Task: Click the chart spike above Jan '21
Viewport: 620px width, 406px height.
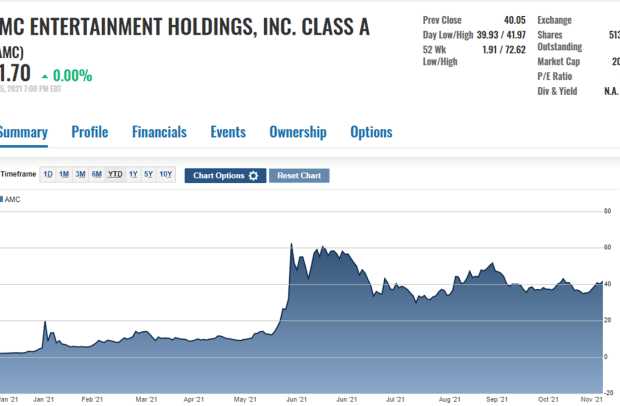Action: point(45,322)
